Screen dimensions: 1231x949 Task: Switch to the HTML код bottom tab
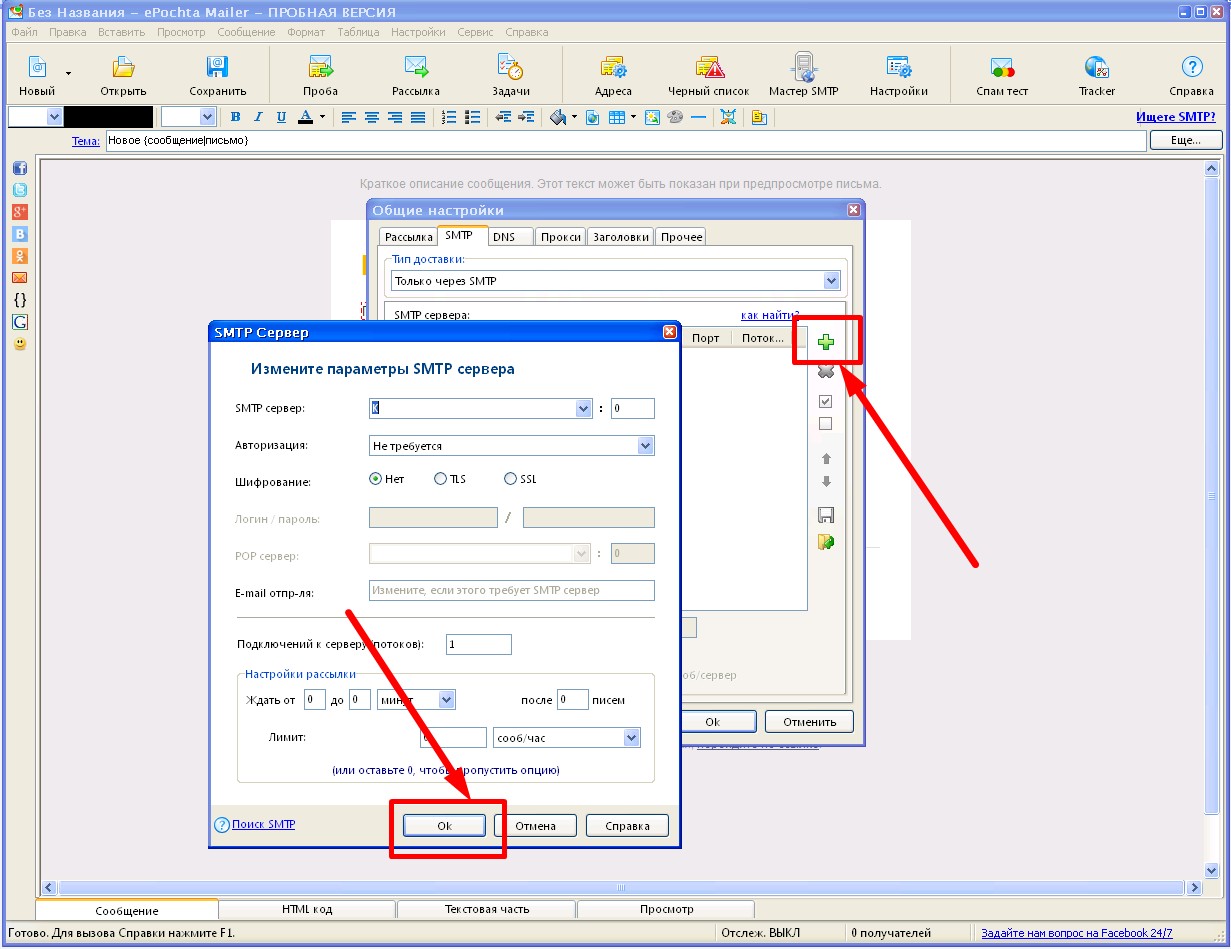tap(307, 909)
